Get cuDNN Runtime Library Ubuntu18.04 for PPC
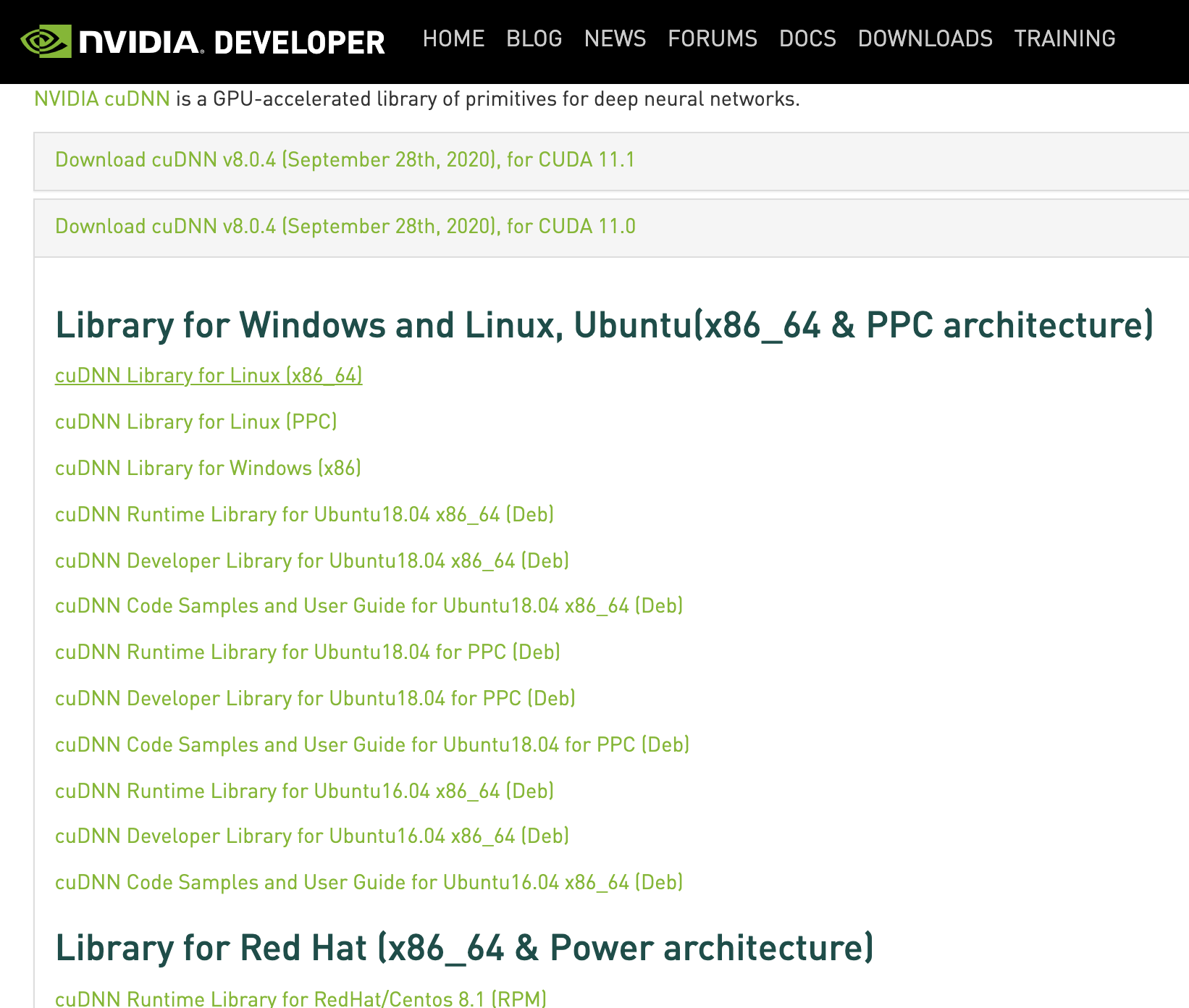This screenshot has width=1189, height=1008. point(308,652)
